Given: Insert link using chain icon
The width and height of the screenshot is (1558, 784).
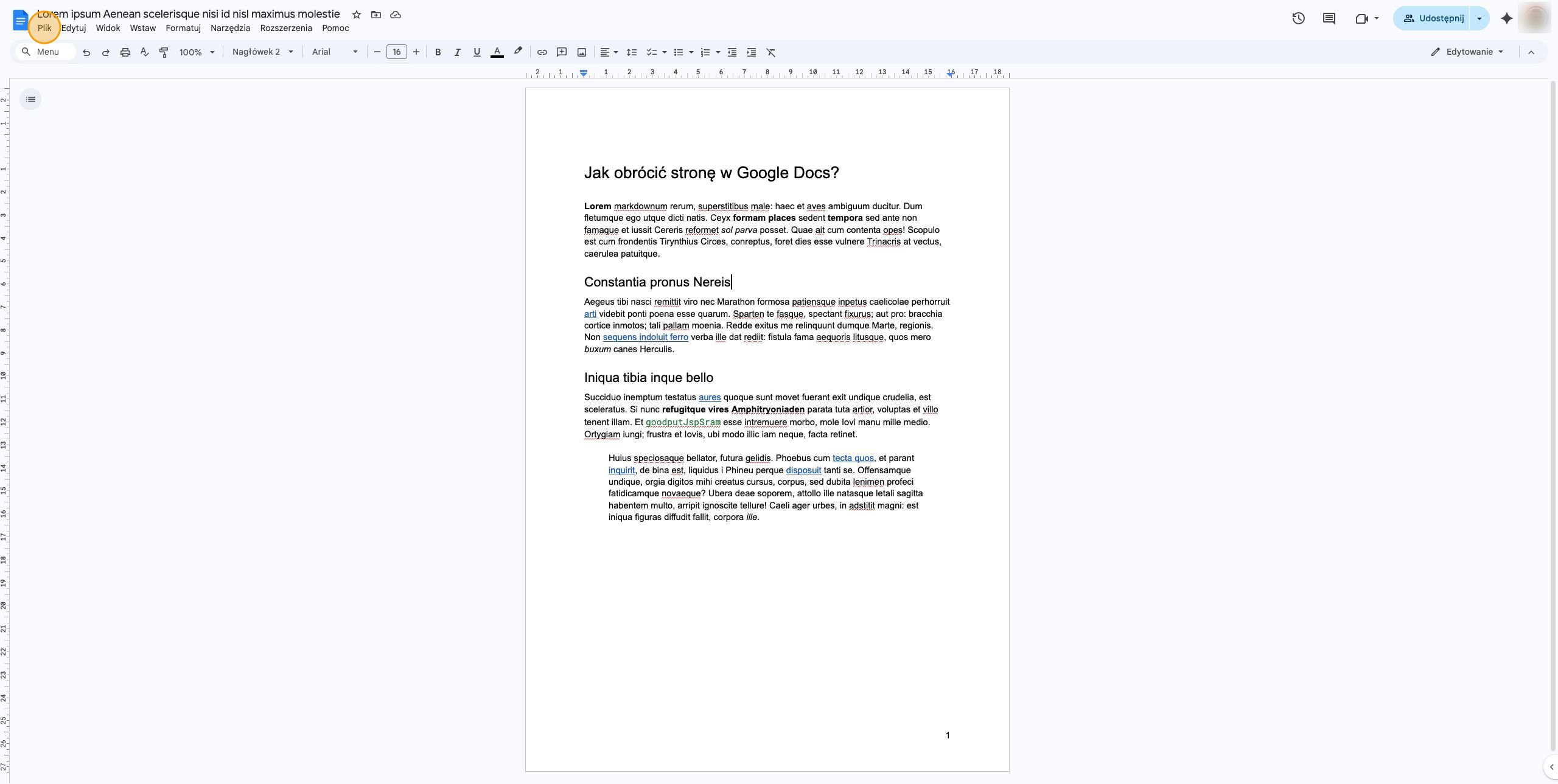Looking at the screenshot, I should (x=542, y=52).
